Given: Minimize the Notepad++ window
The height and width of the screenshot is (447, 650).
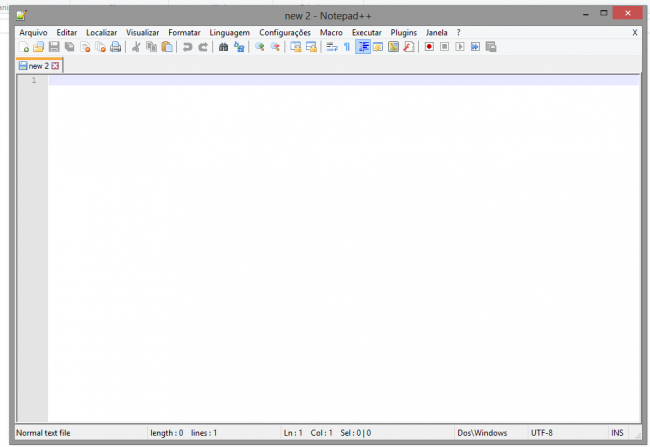Looking at the screenshot, I should (x=586, y=14).
